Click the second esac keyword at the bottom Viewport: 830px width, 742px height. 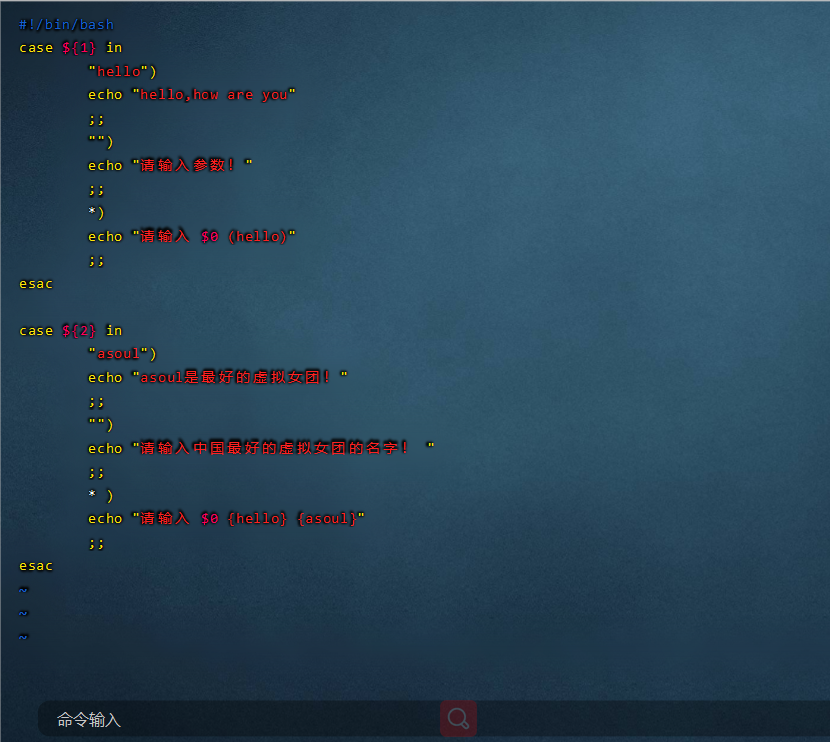coord(36,566)
